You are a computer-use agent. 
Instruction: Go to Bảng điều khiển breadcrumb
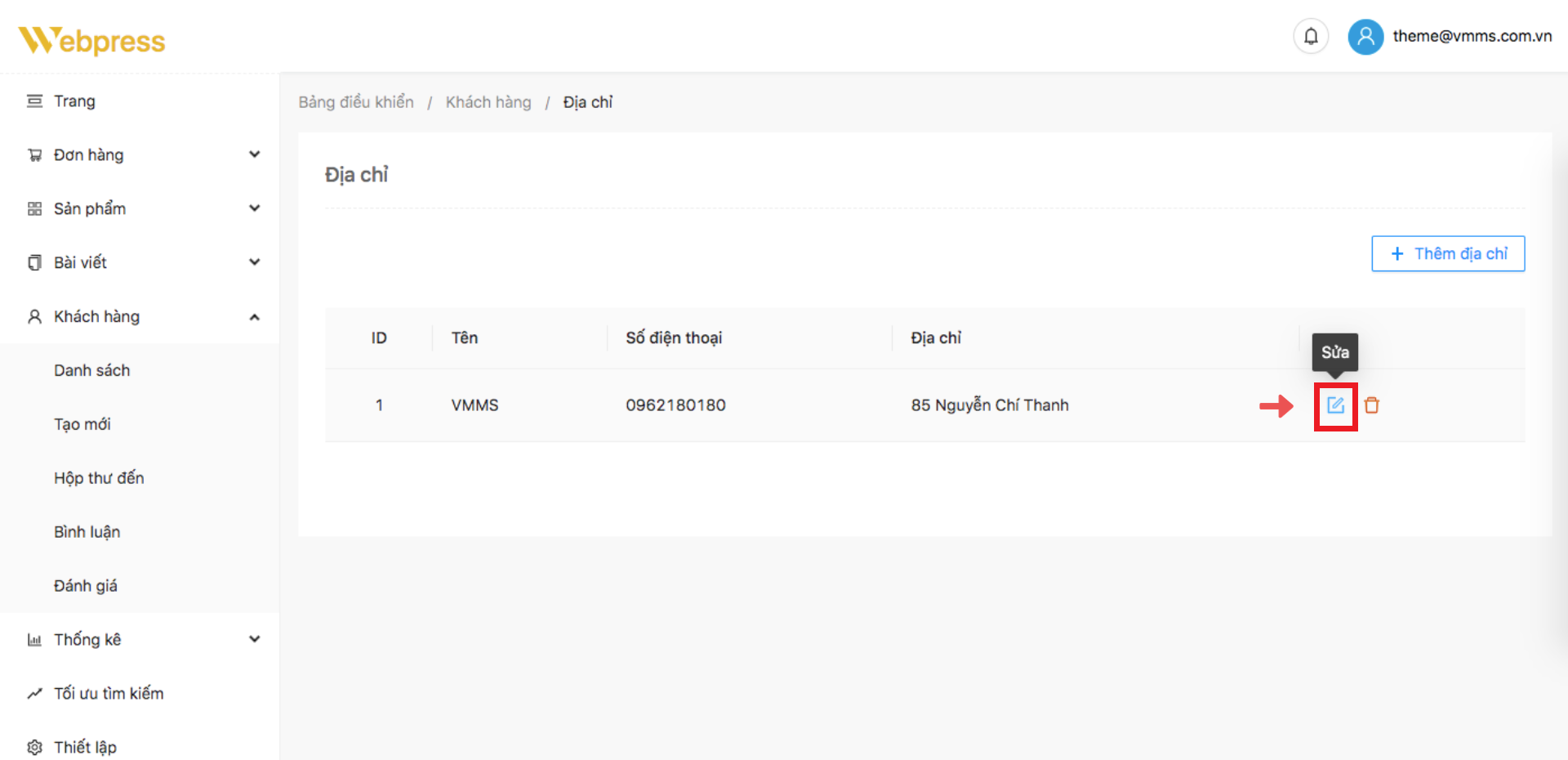tap(356, 102)
